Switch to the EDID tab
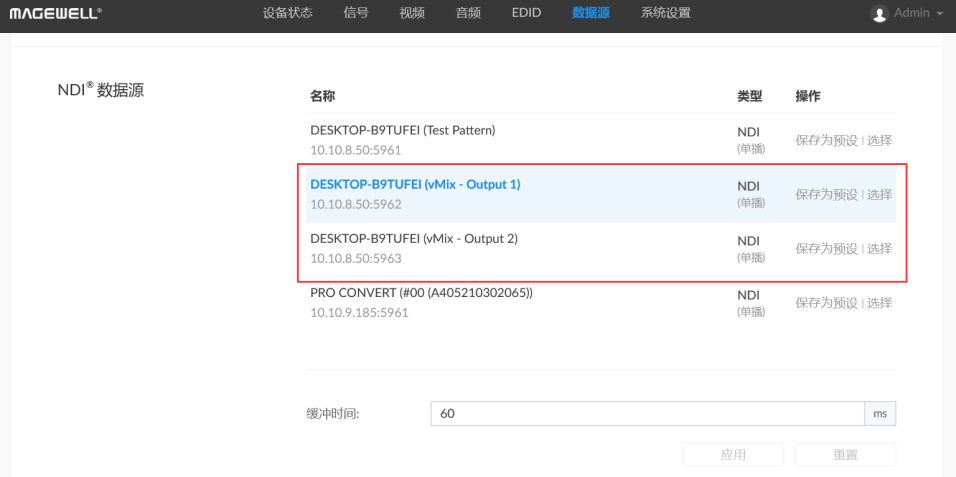956x477 pixels. (526, 13)
